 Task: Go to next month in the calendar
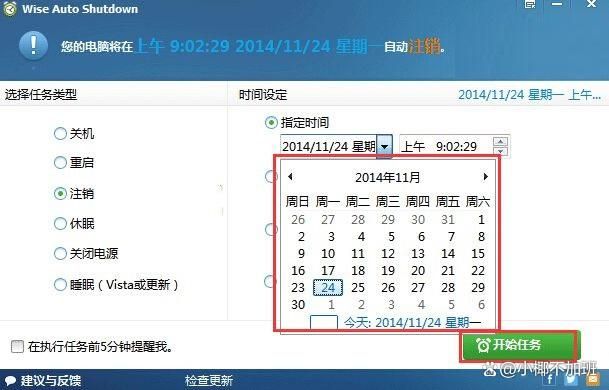(485, 177)
